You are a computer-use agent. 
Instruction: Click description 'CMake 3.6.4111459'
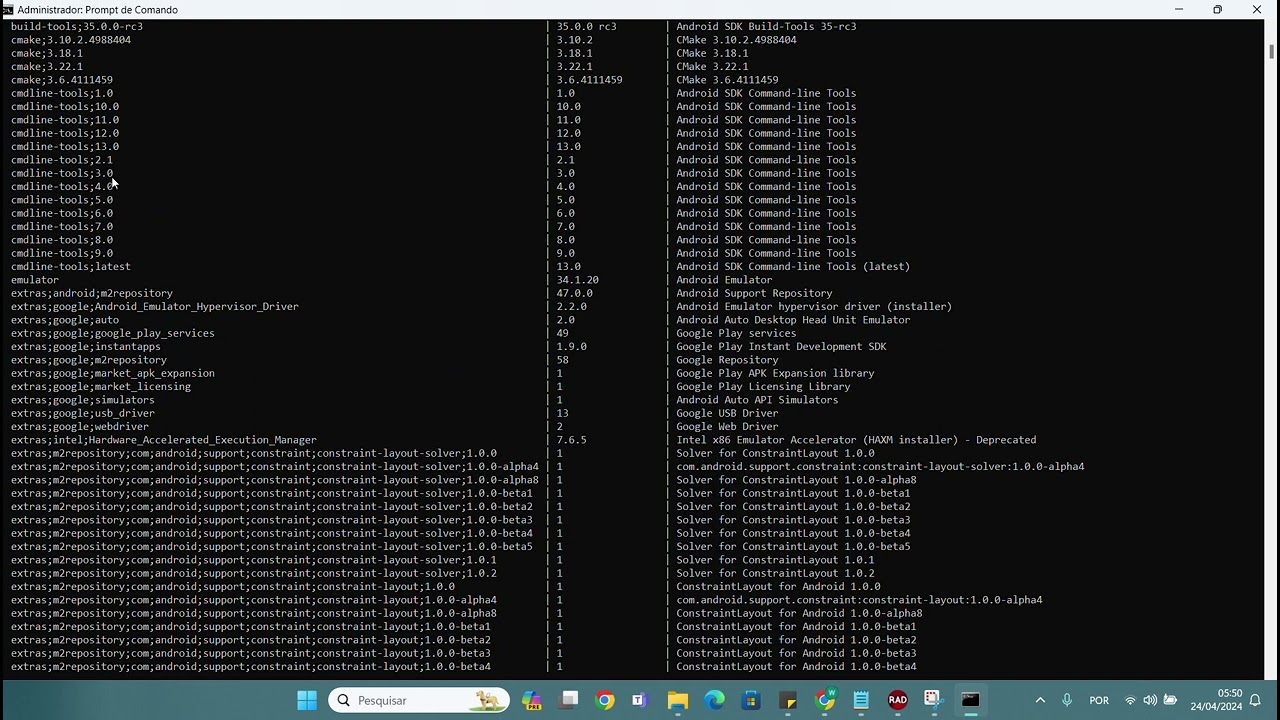727,80
